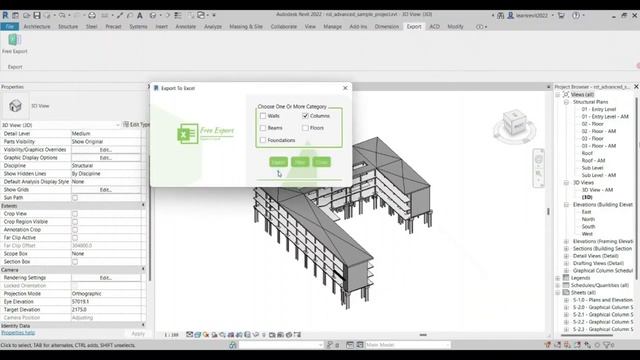640x360 pixels.
Task: Toggle the Crop View checkbox
Action: [x=75, y=213]
